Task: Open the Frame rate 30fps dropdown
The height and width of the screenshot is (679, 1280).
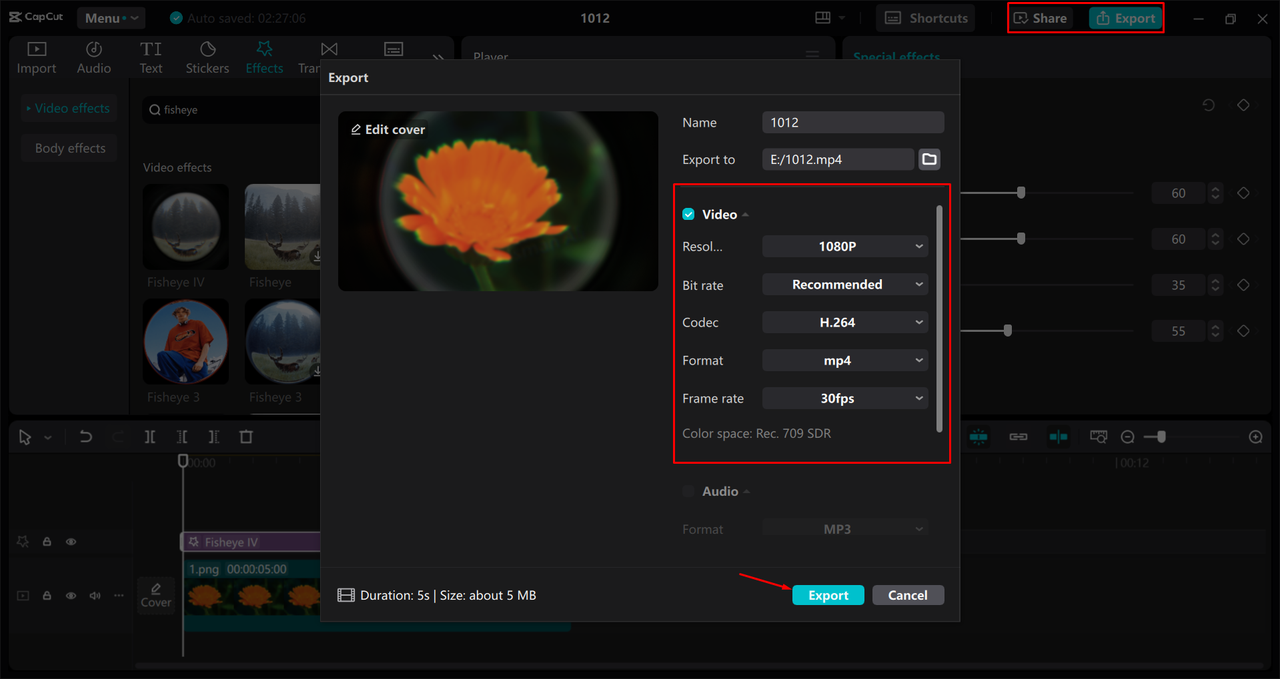Action: pyautogui.click(x=845, y=398)
